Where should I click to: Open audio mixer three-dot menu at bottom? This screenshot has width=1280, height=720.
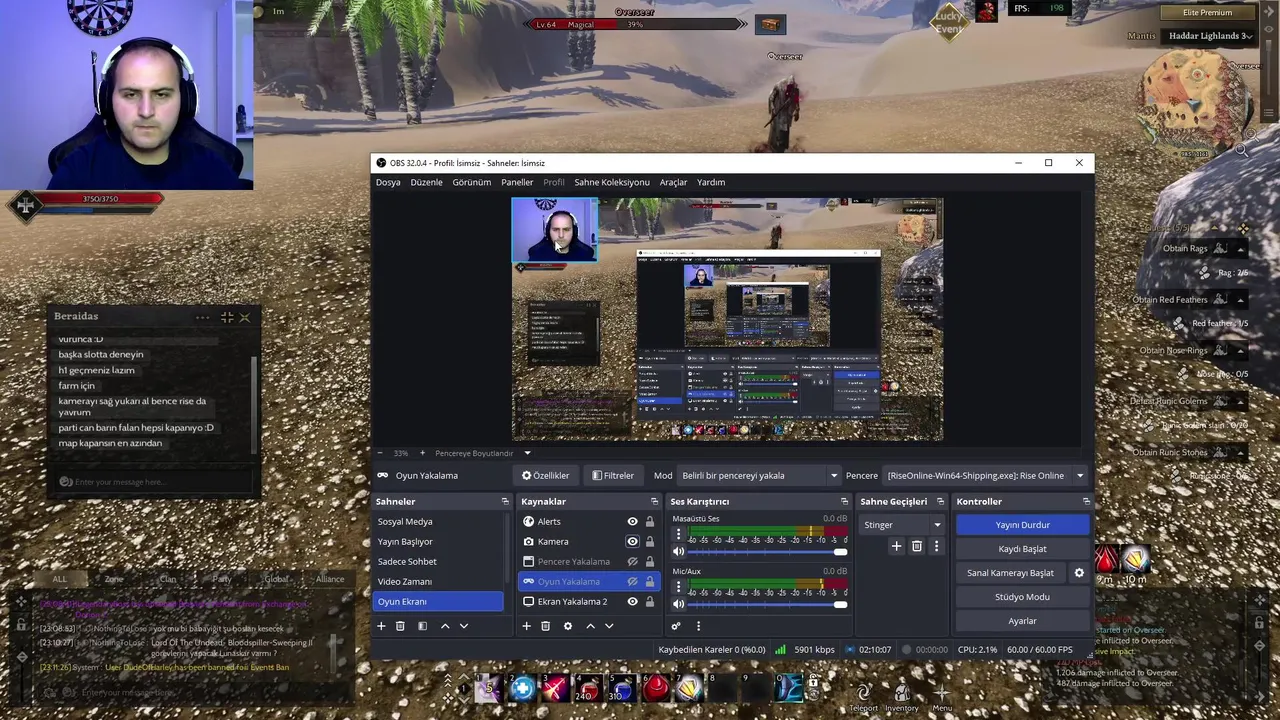point(698,626)
